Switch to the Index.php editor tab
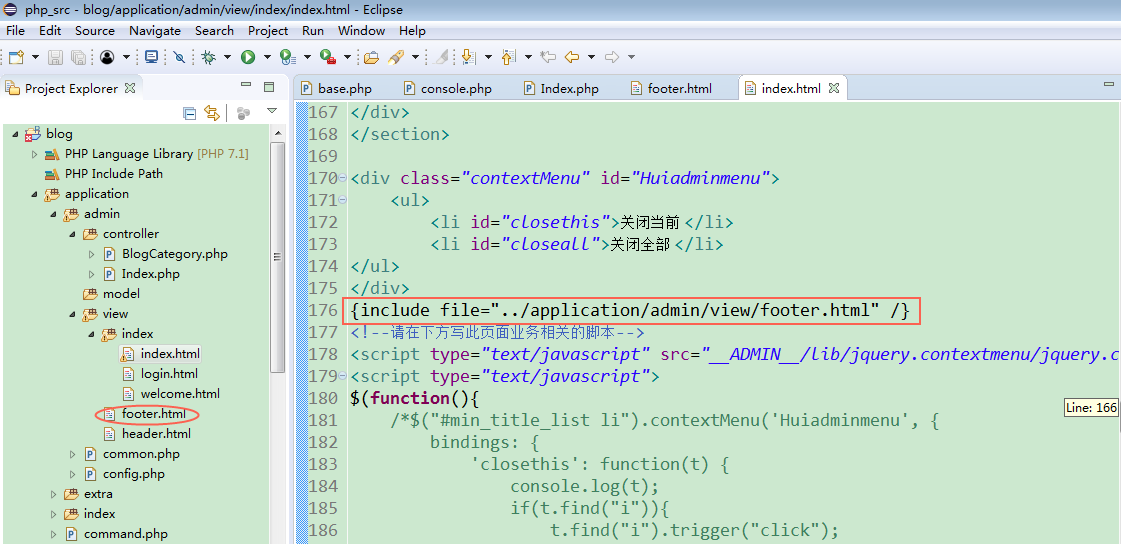Screen dimensions: 1121x544 point(562,89)
